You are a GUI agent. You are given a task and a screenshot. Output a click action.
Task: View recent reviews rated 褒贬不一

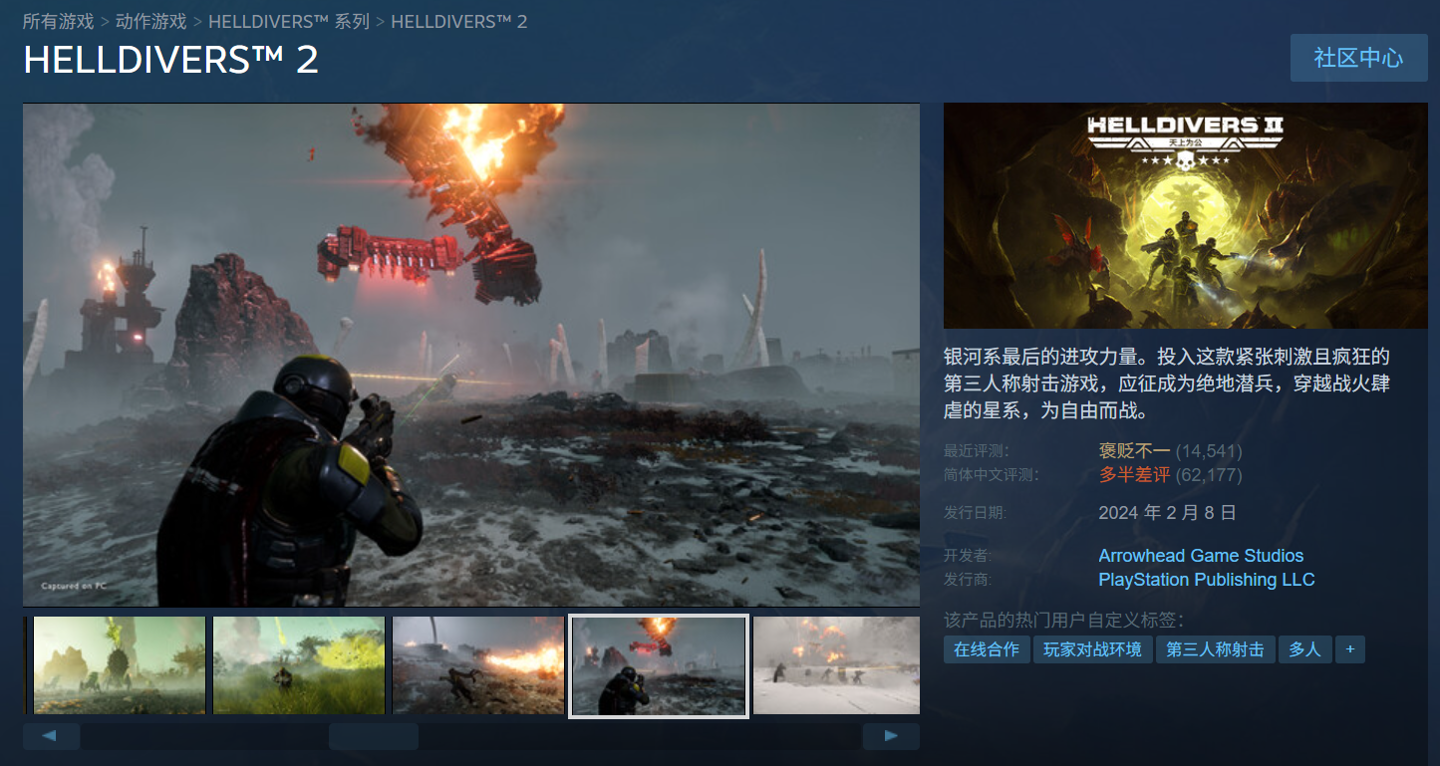coord(1135,451)
